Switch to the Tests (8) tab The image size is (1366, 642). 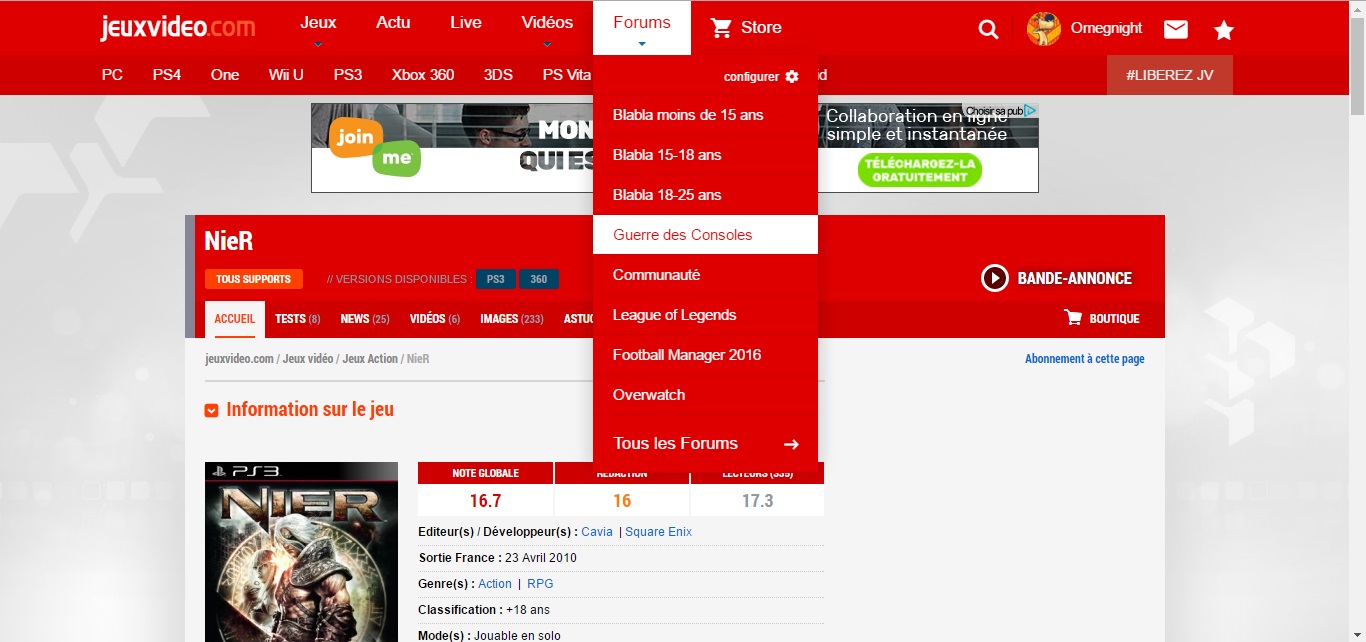(298, 319)
